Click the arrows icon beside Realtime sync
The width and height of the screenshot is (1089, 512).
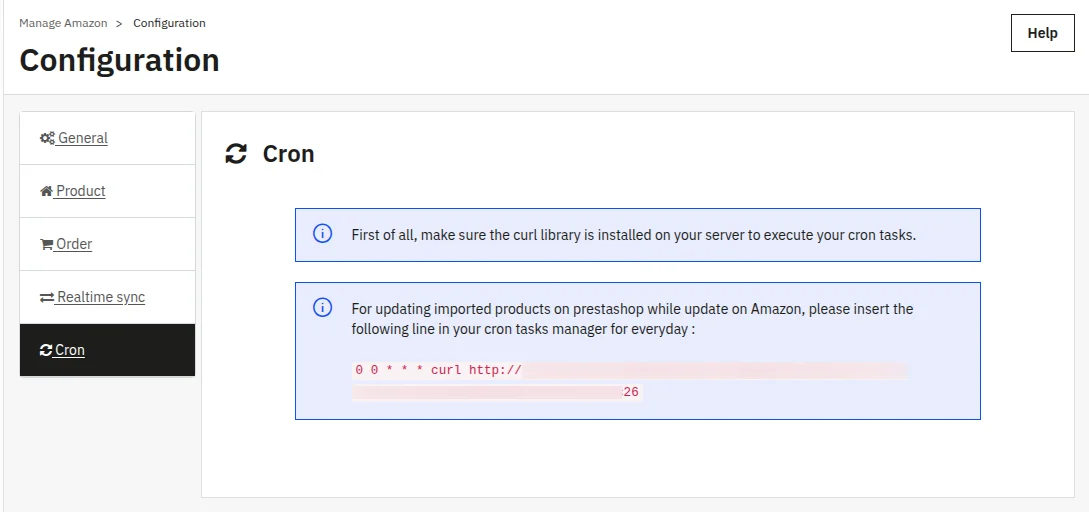pos(47,297)
